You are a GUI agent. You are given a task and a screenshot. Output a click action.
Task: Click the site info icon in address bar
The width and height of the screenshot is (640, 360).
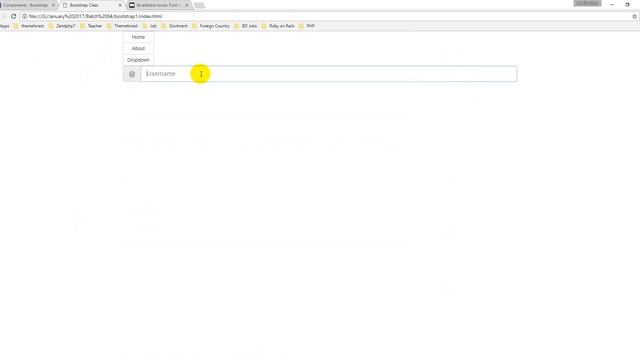24,16
